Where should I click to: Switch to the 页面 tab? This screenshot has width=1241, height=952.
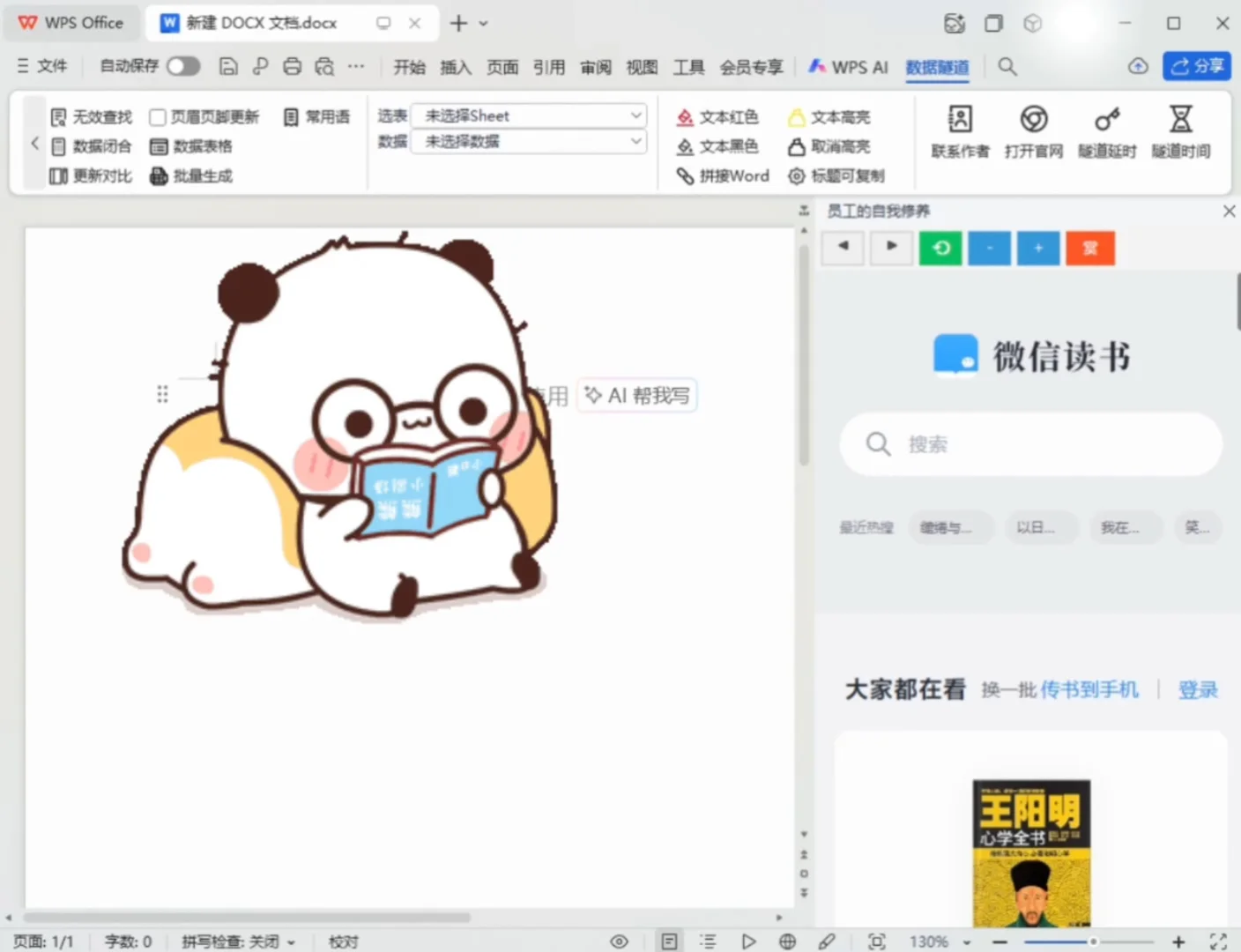point(502,67)
